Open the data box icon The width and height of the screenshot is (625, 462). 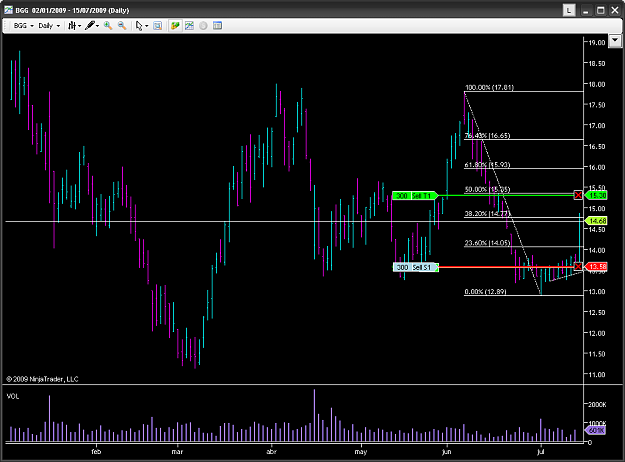coord(217,26)
